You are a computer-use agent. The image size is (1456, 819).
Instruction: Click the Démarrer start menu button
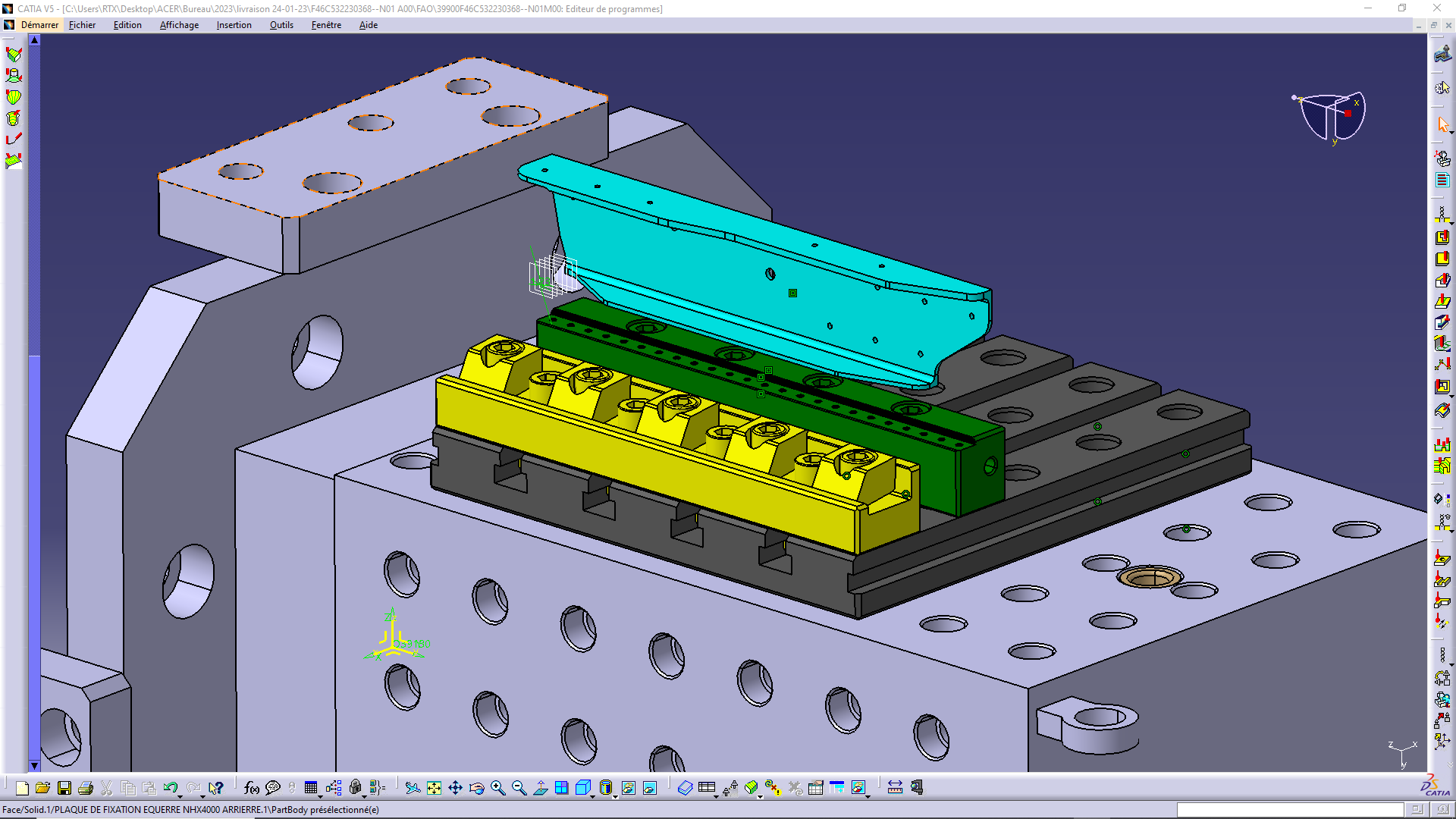(x=39, y=25)
